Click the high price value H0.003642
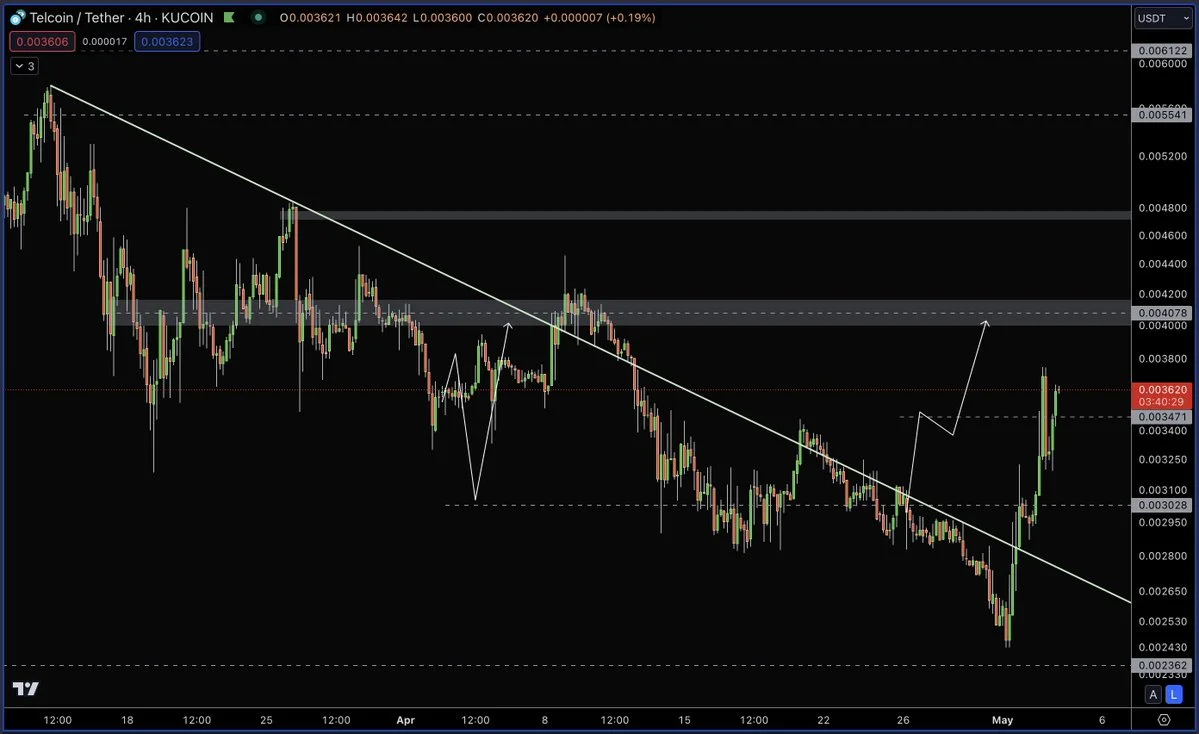 point(376,18)
